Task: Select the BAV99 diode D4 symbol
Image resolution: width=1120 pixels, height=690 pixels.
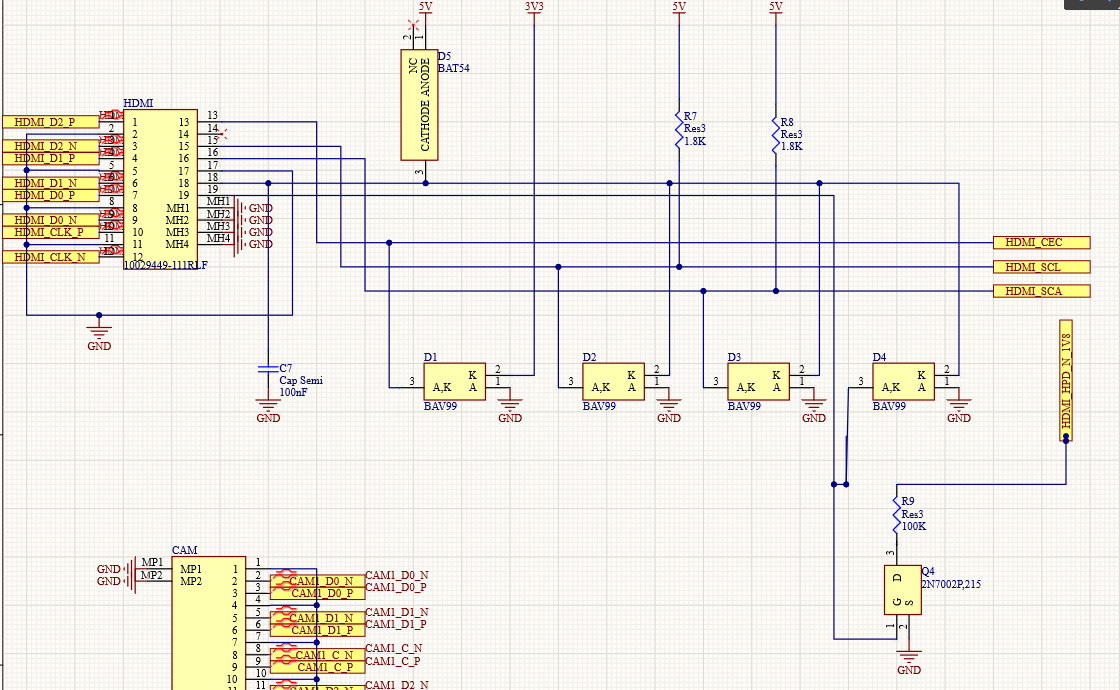Action: click(x=903, y=380)
